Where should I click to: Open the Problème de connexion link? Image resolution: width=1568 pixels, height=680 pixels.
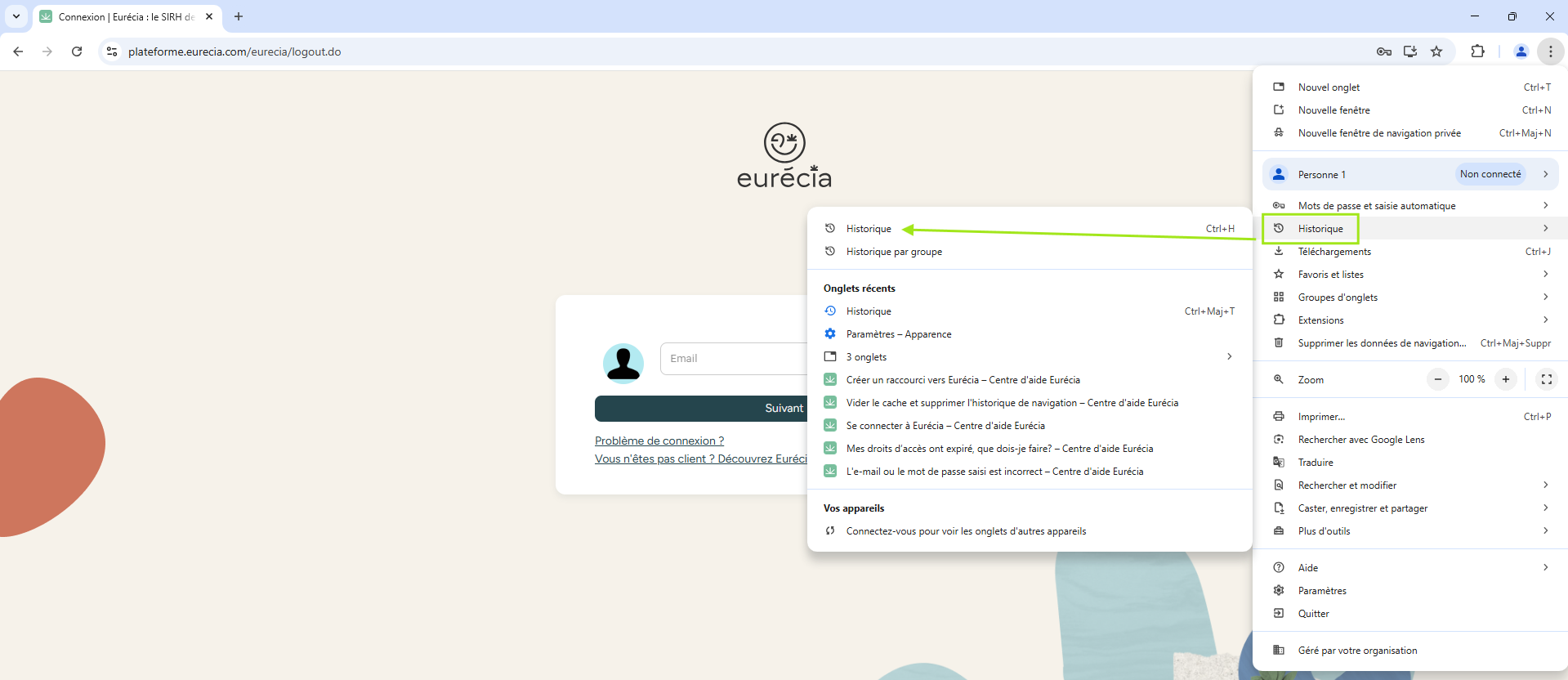(x=659, y=441)
